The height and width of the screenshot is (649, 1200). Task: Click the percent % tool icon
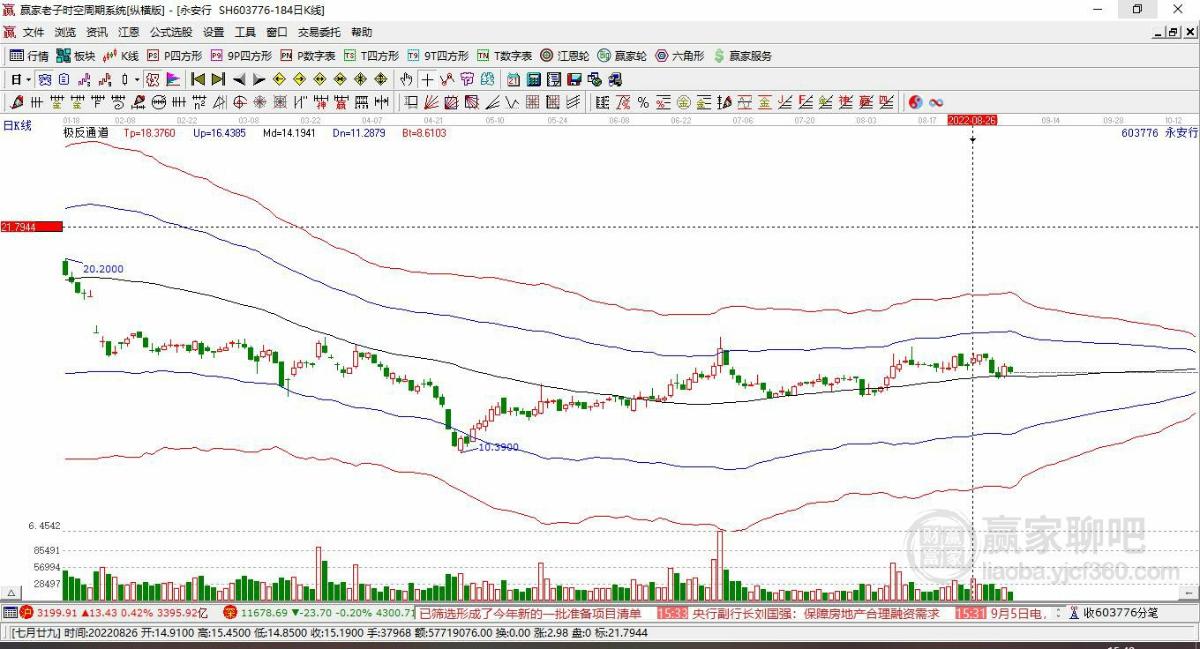pos(643,102)
